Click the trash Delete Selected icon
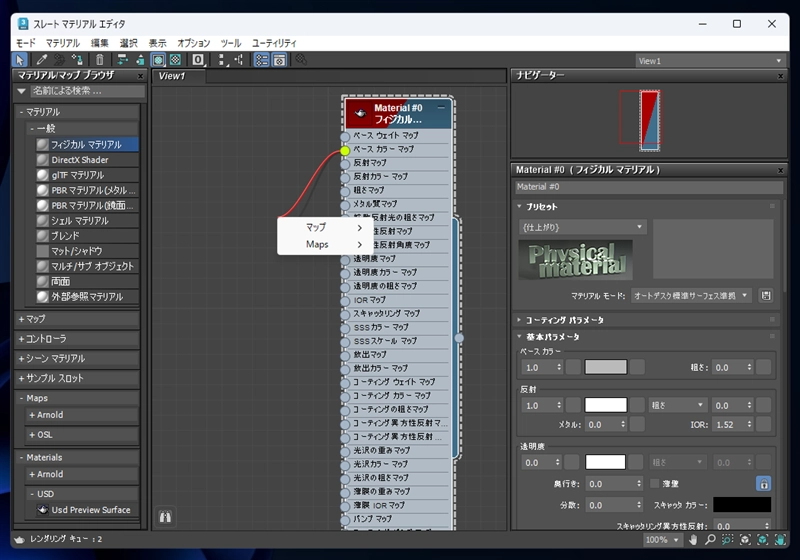The width and height of the screenshot is (800, 560). pyautogui.click(x=100, y=60)
